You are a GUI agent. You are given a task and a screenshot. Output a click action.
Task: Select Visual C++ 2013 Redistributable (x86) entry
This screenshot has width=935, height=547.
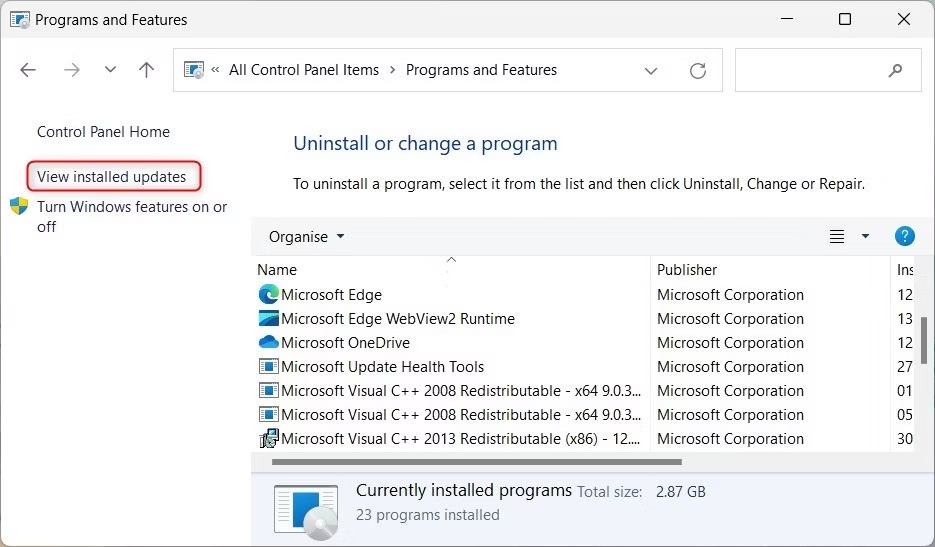click(x=460, y=438)
